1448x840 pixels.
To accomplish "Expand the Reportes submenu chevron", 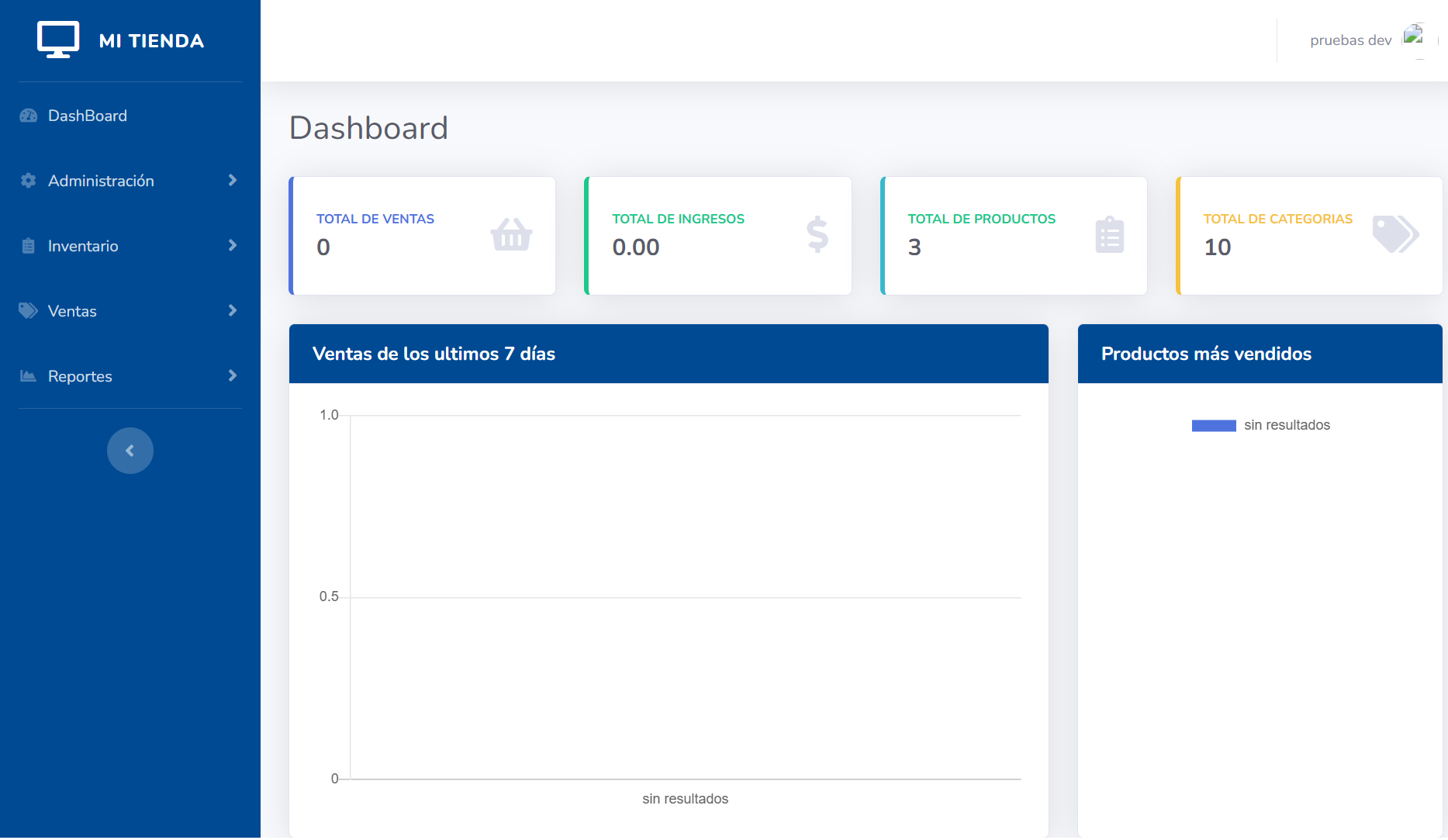I will pos(233,376).
